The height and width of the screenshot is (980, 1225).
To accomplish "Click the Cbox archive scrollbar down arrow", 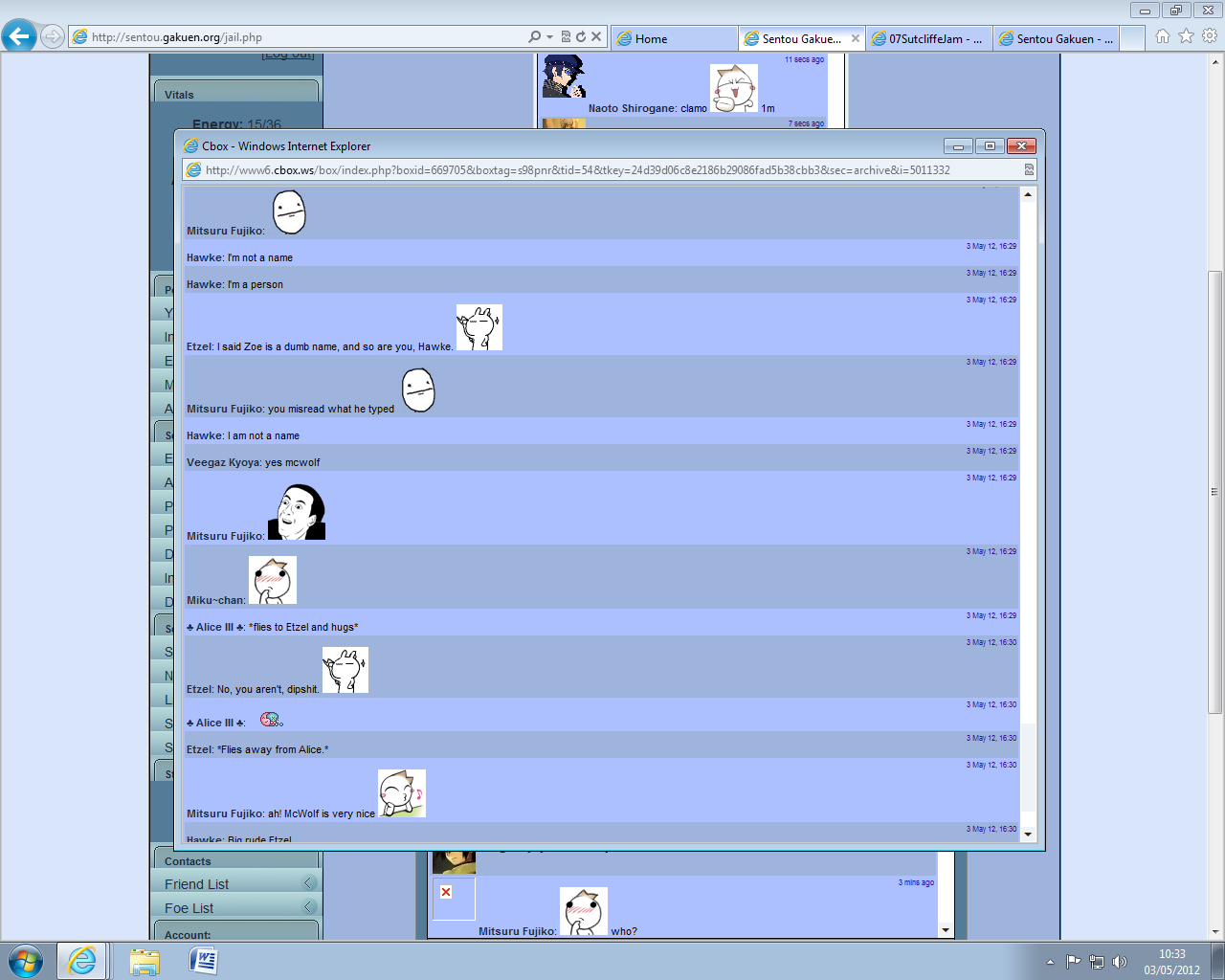I will [x=1028, y=835].
